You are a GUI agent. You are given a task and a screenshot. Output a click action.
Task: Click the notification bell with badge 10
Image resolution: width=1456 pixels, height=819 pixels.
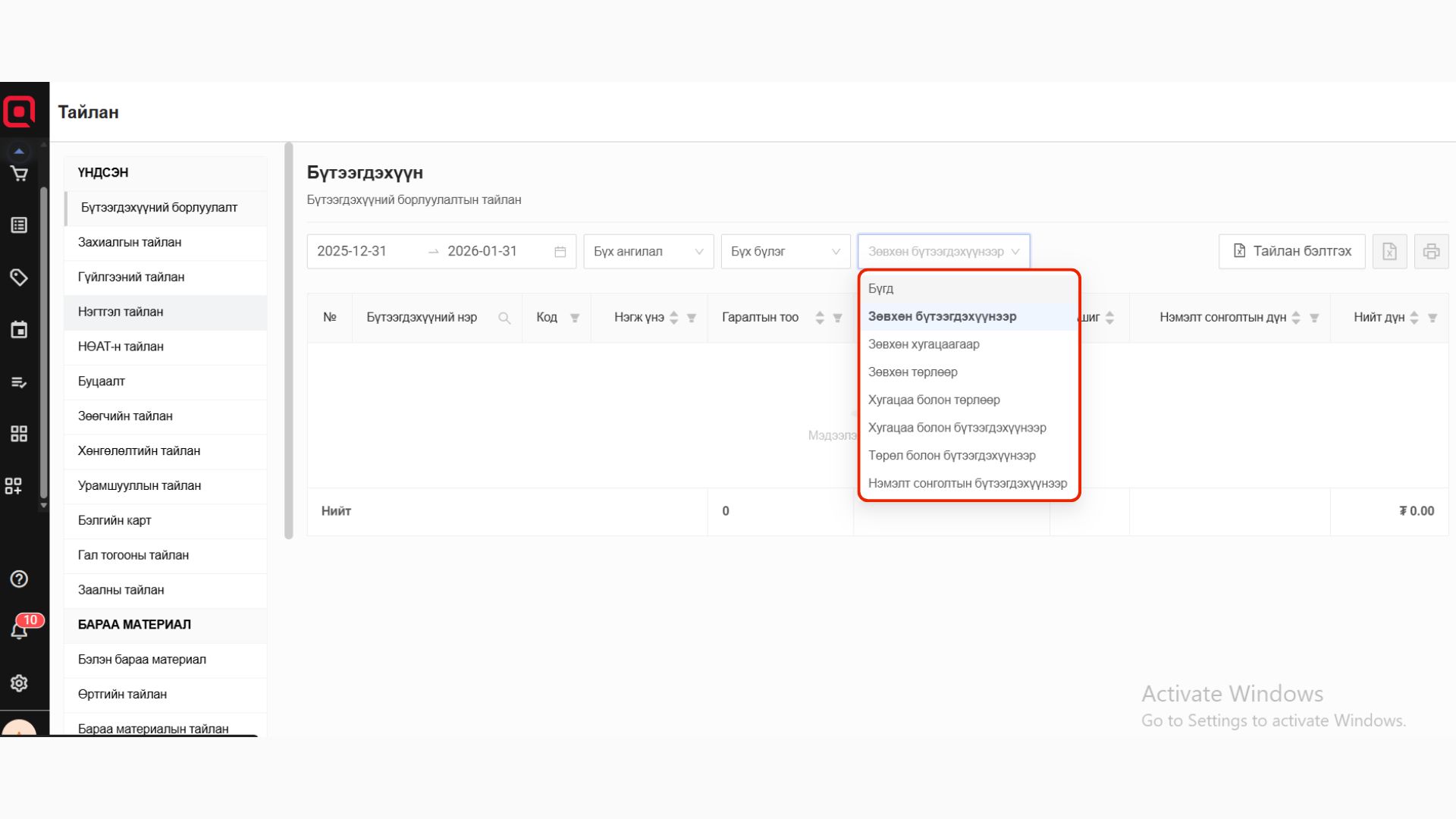20,630
